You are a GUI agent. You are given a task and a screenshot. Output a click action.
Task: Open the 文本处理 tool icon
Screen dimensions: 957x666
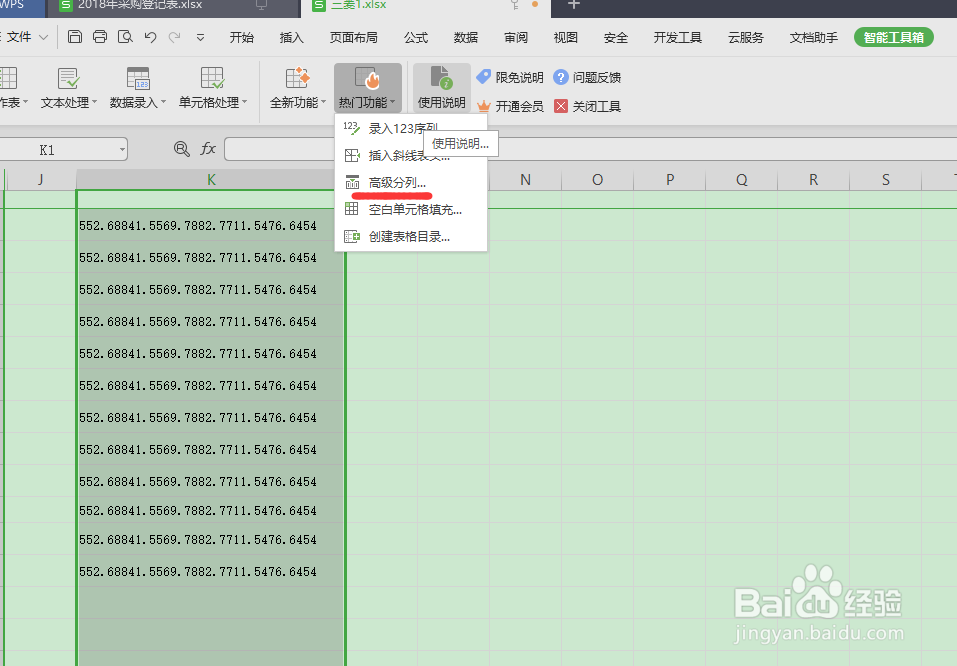pyautogui.click(x=68, y=79)
